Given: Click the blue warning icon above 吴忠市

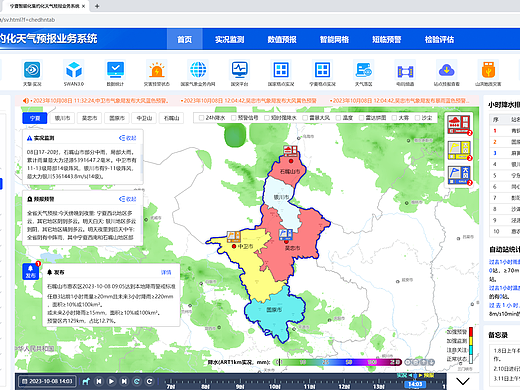Looking at the screenshot, I should click(x=286, y=234).
